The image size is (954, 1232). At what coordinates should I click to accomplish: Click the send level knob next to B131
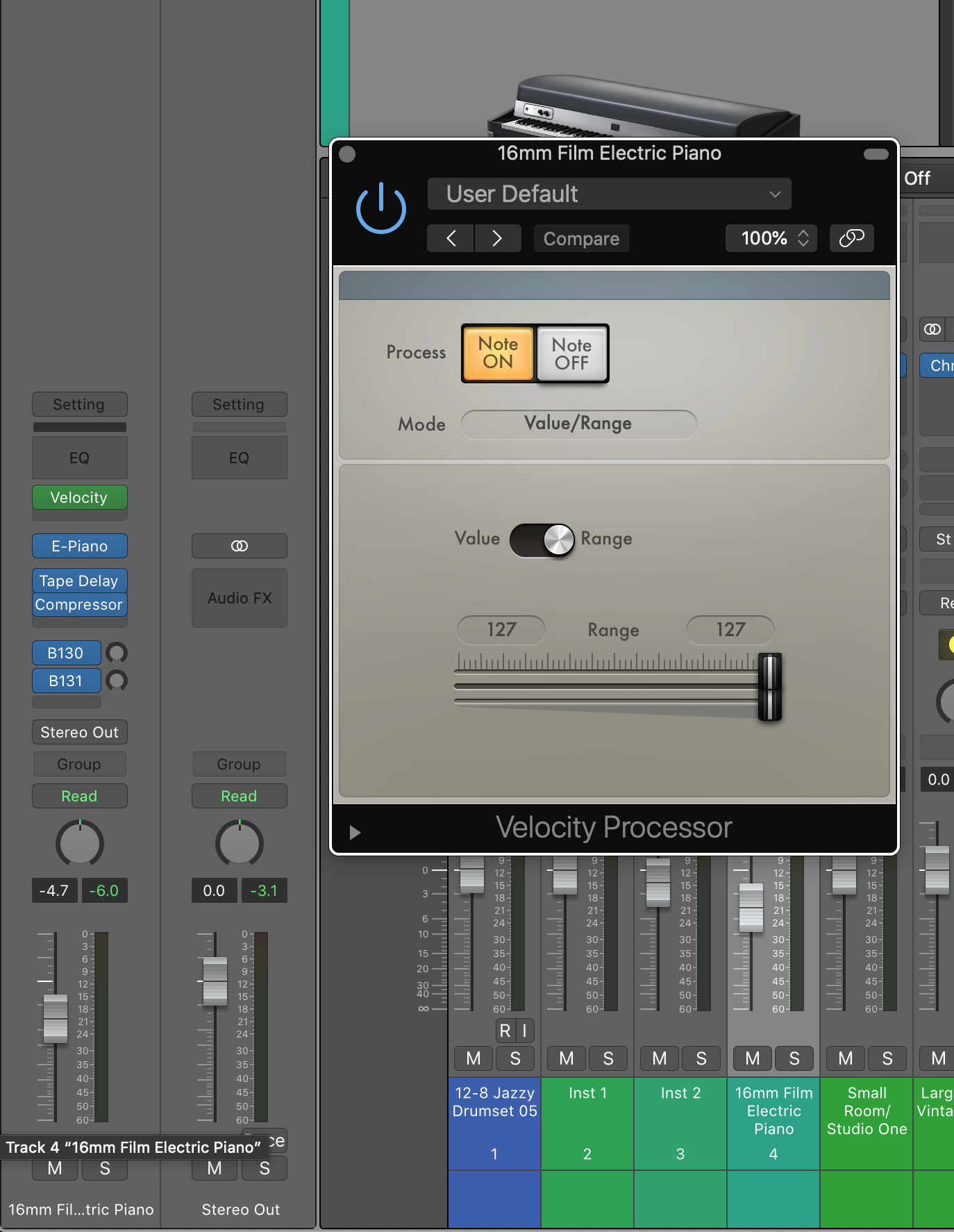(117, 681)
